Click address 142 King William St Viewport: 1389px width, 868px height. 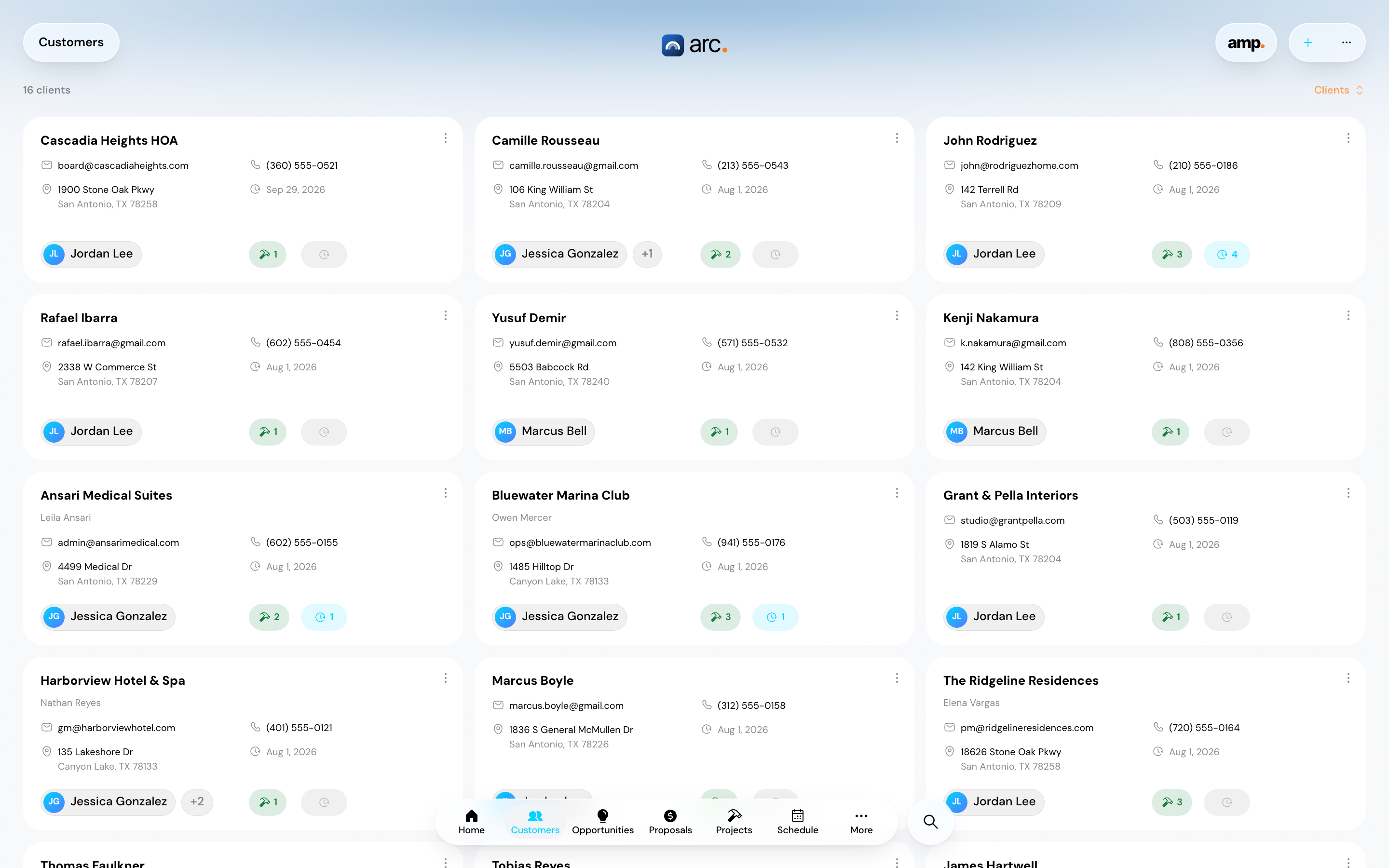(1001, 367)
